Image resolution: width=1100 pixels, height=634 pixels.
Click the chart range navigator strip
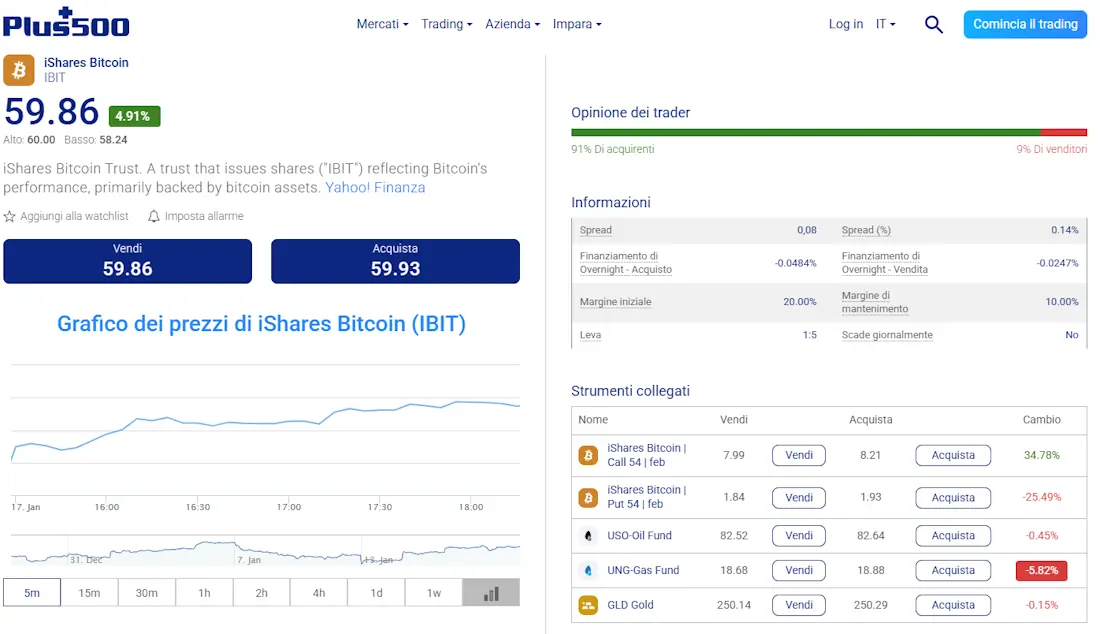[x=265, y=551]
